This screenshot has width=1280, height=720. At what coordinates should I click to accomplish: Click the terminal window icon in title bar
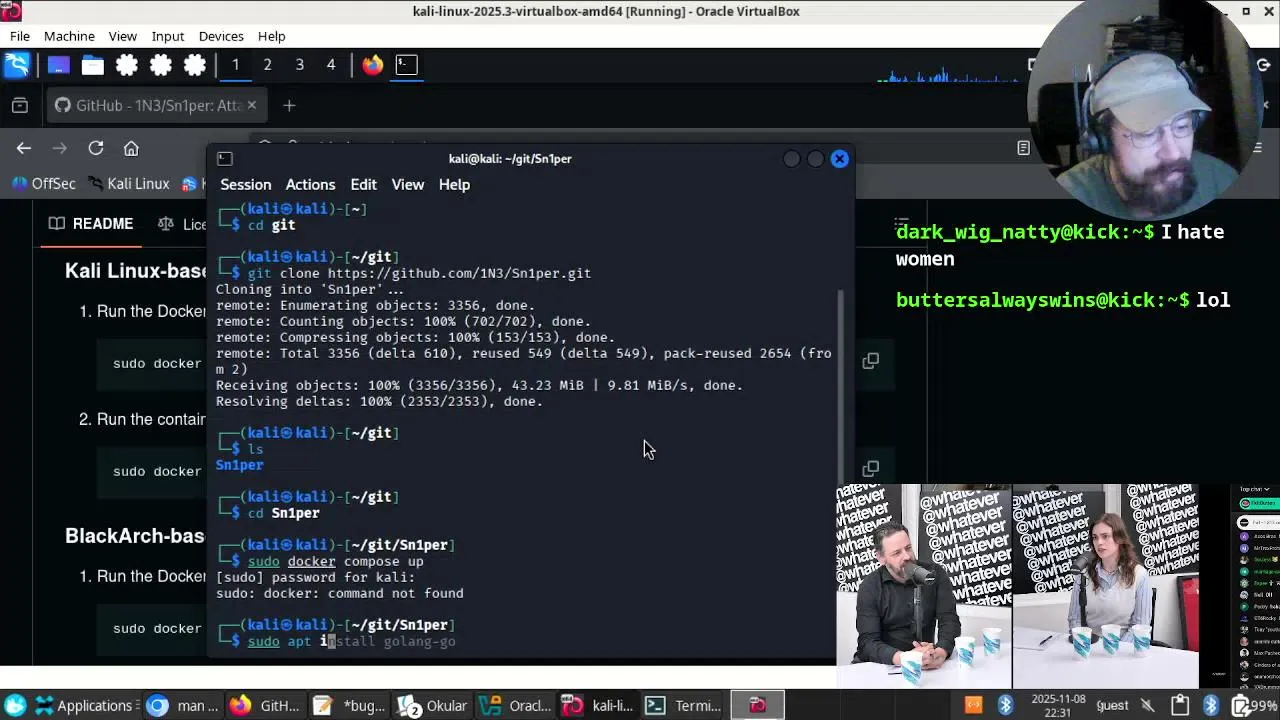224,159
